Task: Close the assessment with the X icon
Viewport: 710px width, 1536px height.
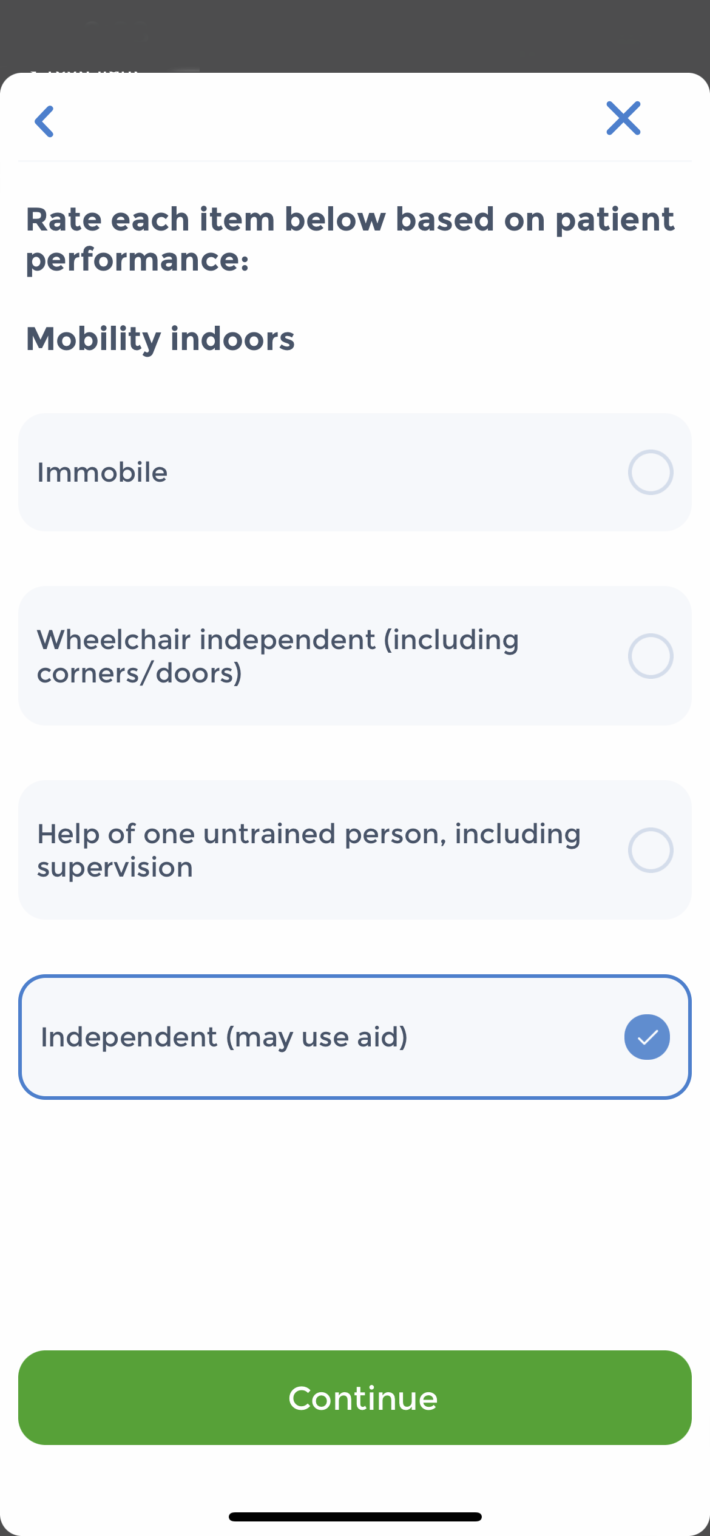Action: [x=623, y=119]
